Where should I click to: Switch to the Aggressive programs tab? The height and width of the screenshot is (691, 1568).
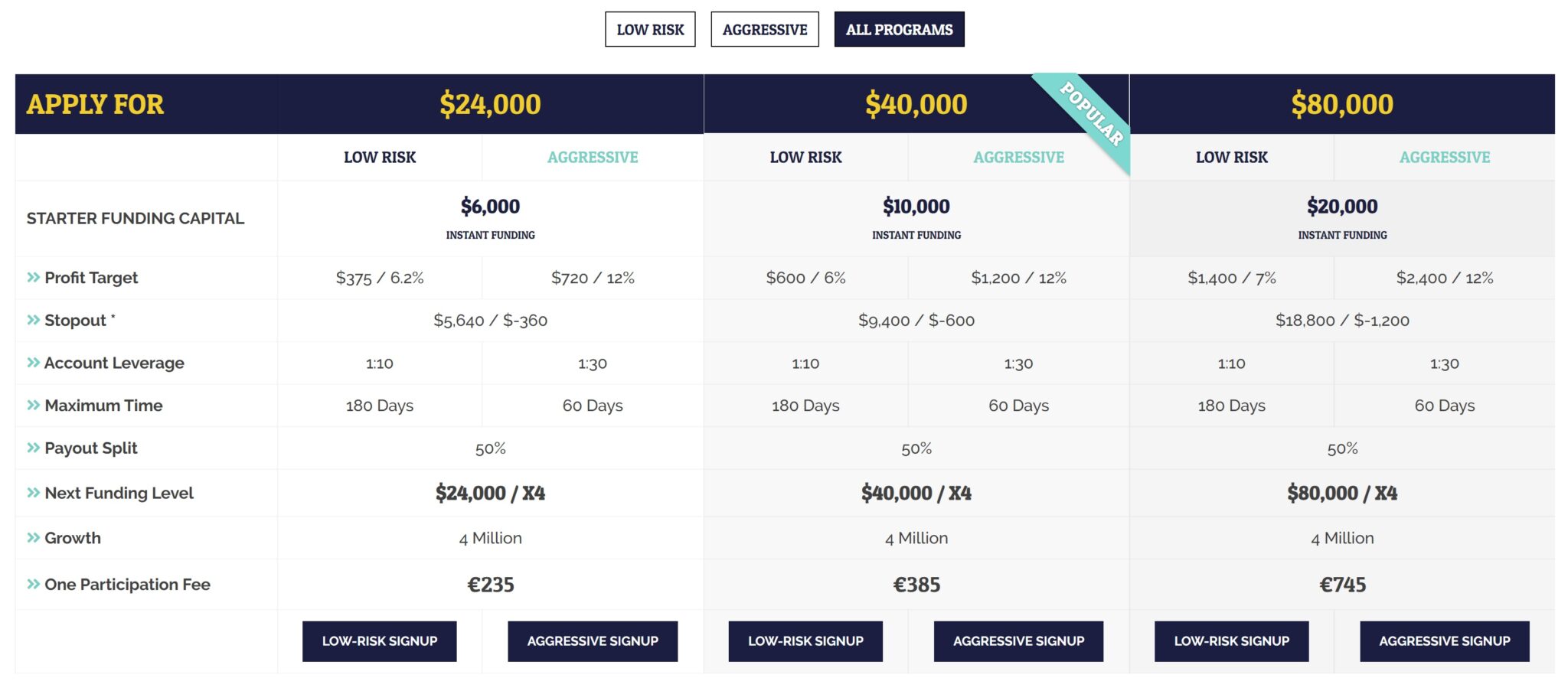[x=764, y=30]
